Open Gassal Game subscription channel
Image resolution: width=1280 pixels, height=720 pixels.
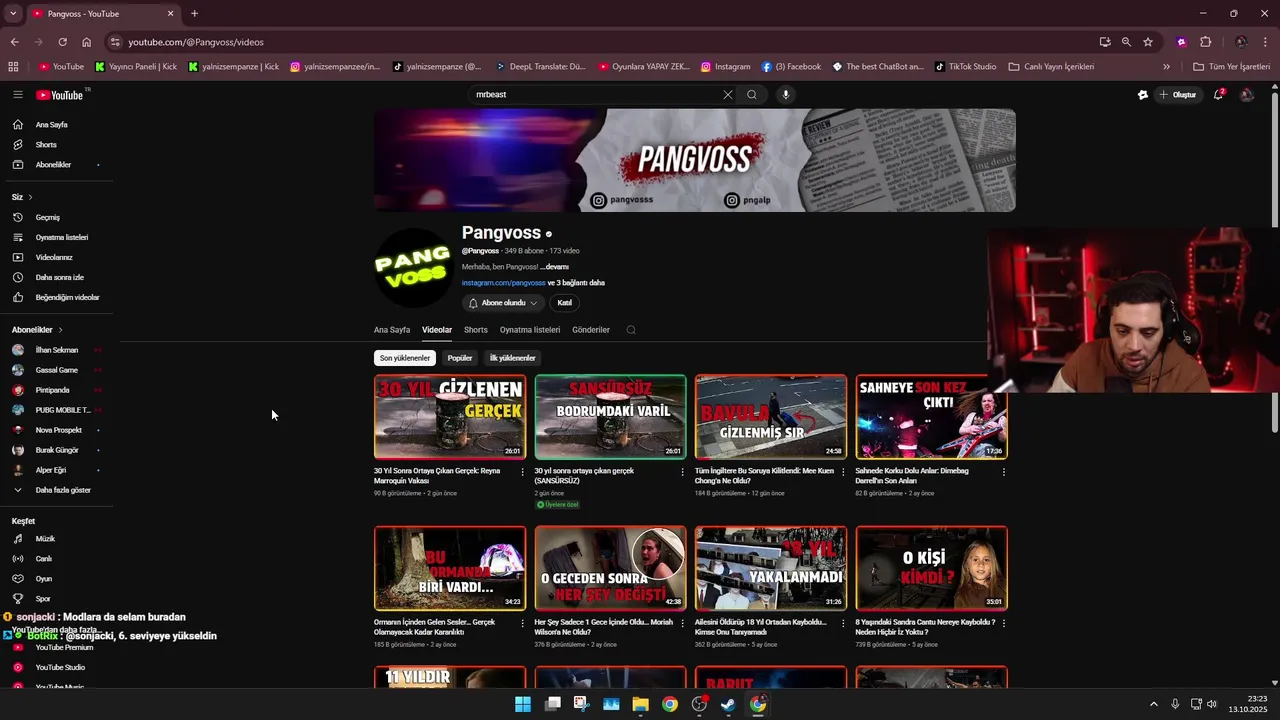pyautogui.click(x=56, y=370)
